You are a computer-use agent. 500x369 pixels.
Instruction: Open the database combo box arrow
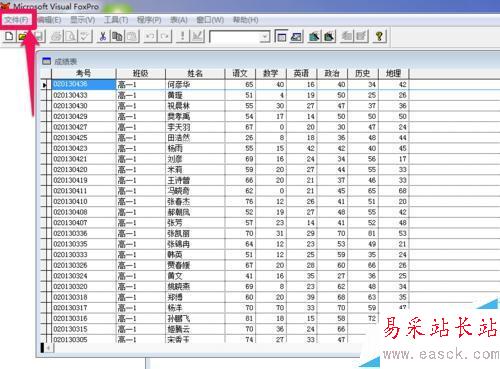click(x=265, y=36)
